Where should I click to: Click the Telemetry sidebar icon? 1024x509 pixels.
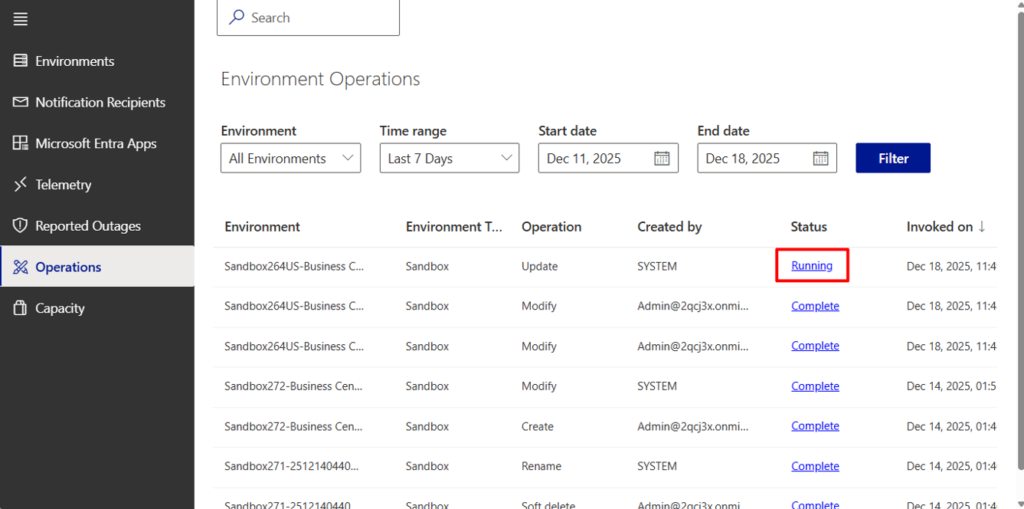pyautogui.click(x=20, y=185)
